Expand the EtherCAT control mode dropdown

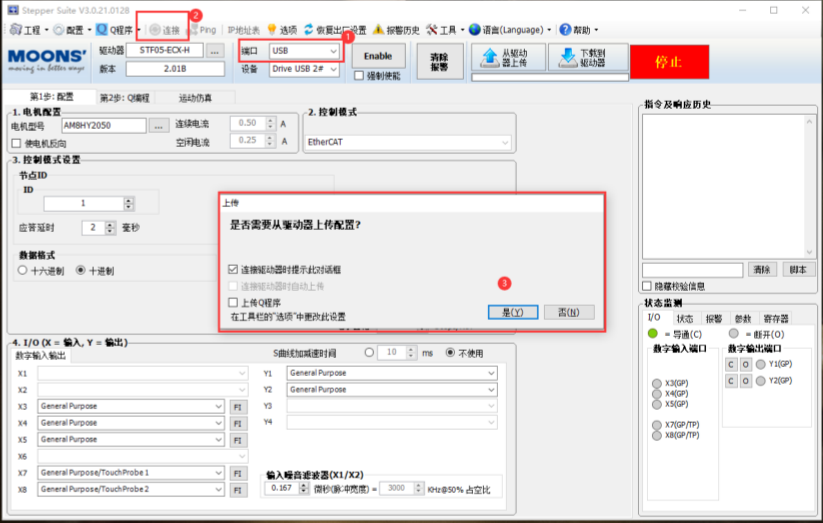coord(505,142)
